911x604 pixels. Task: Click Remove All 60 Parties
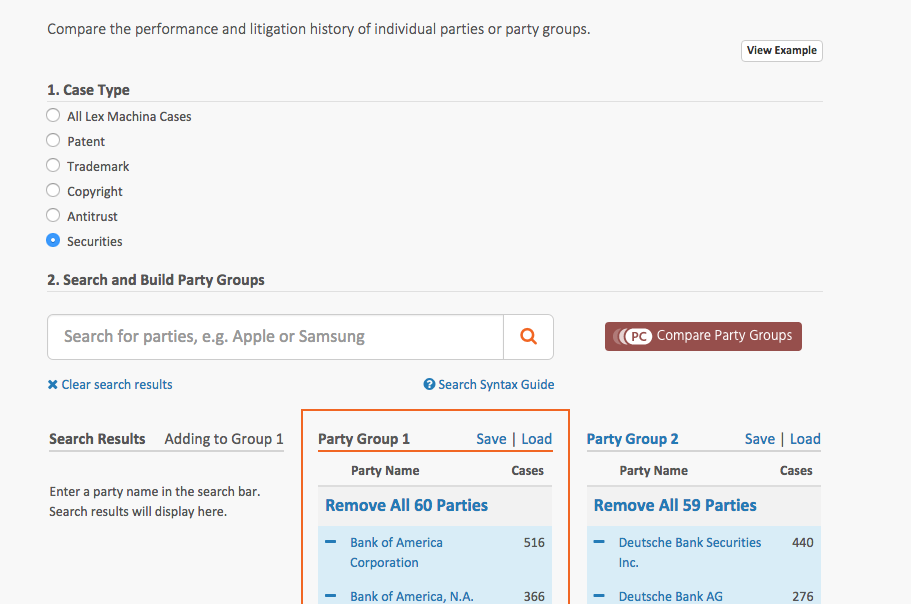[x=406, y=505]
